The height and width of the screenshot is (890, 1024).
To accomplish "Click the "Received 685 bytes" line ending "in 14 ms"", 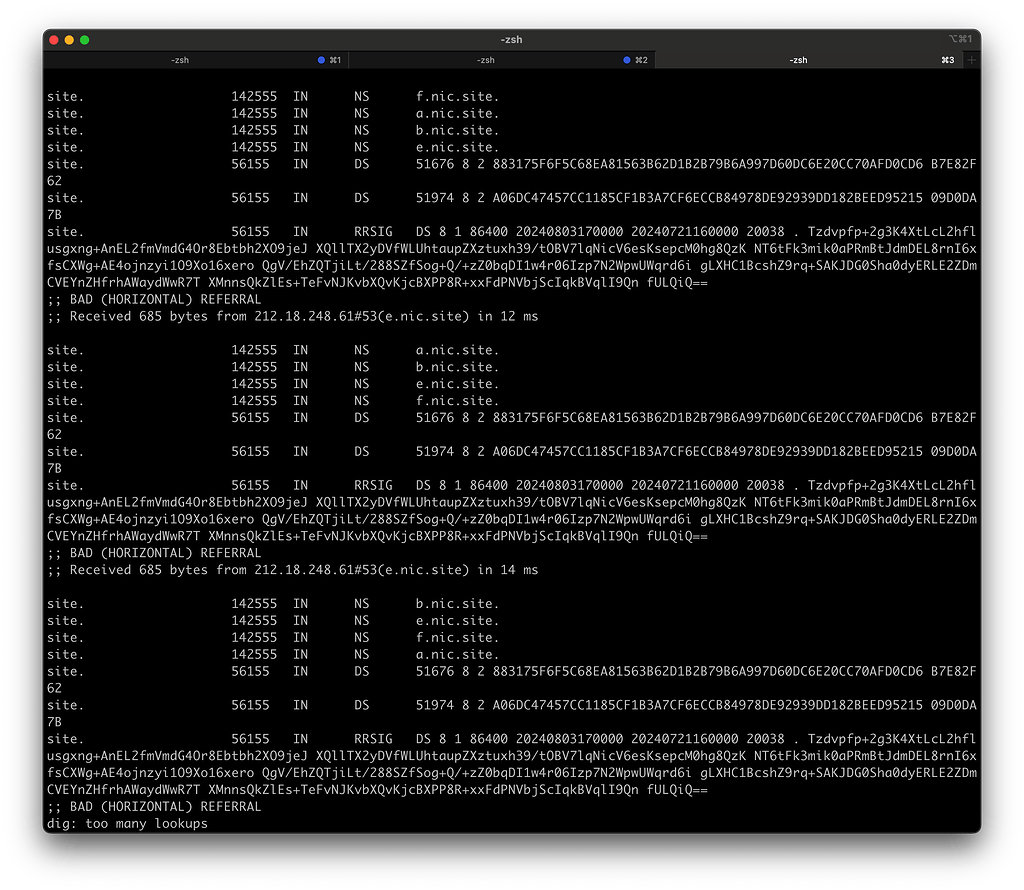I will click(293, 570).
